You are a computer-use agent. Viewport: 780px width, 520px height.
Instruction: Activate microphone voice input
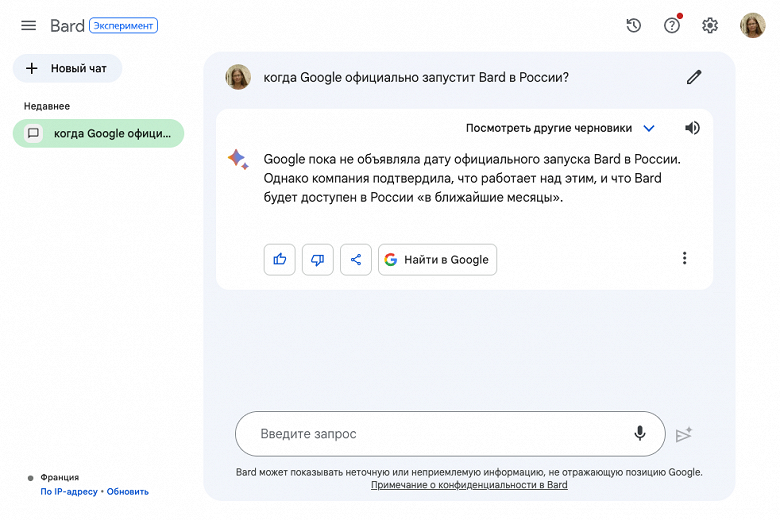click(x=640, y=434)
